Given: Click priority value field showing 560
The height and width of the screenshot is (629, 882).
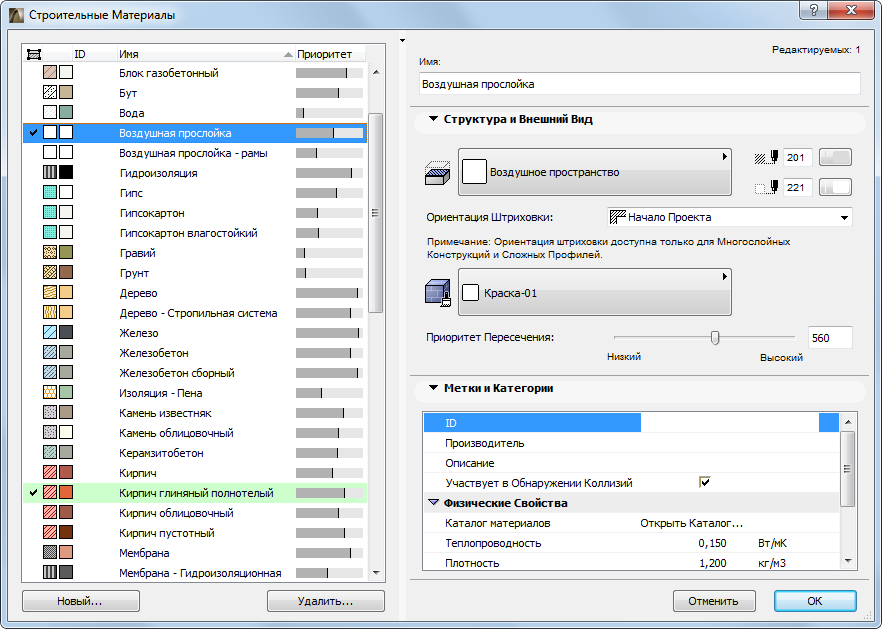Looking at the screenshot, I should point(830,338).
